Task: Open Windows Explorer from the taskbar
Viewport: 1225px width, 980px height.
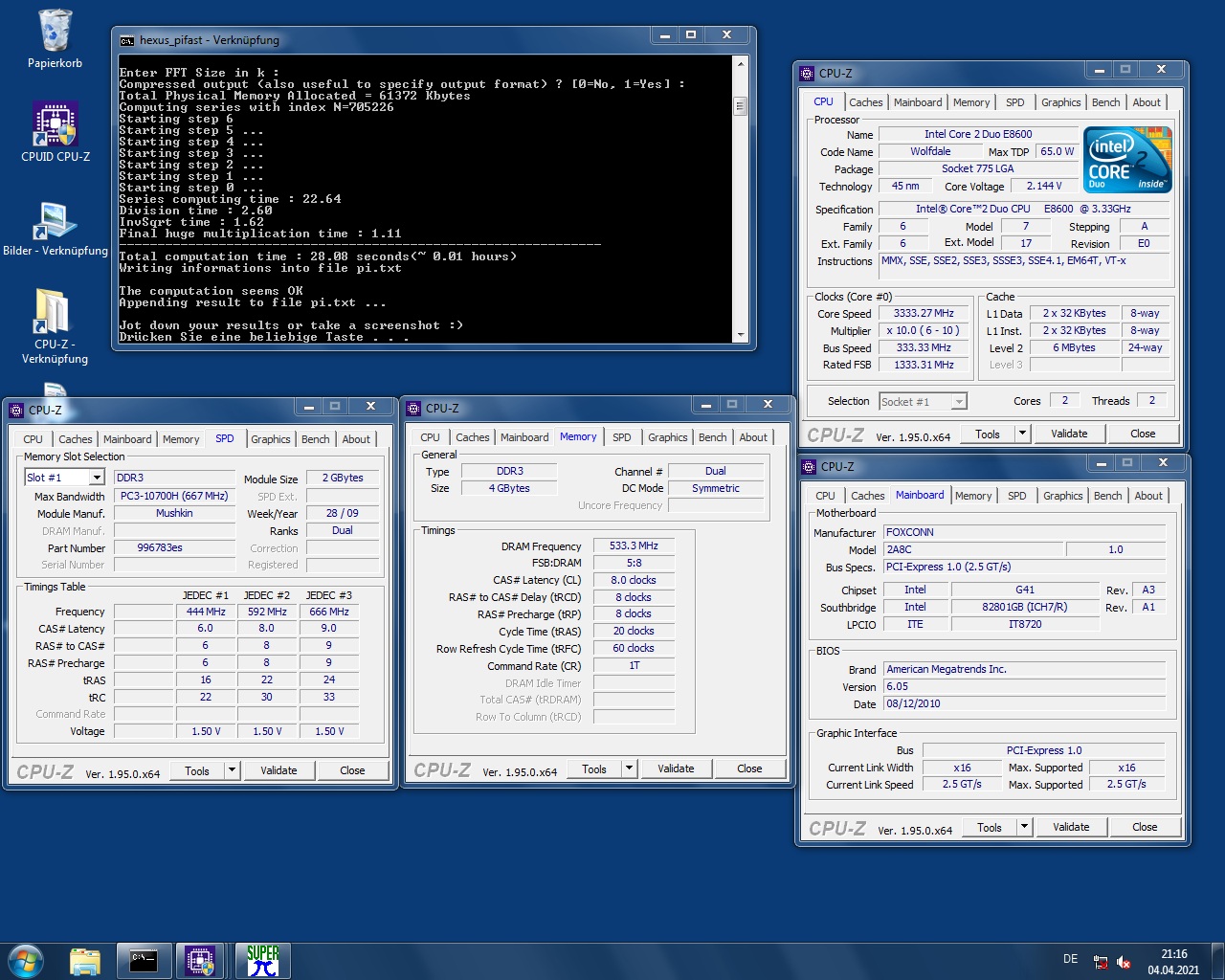Action: (x=85, y=961)
